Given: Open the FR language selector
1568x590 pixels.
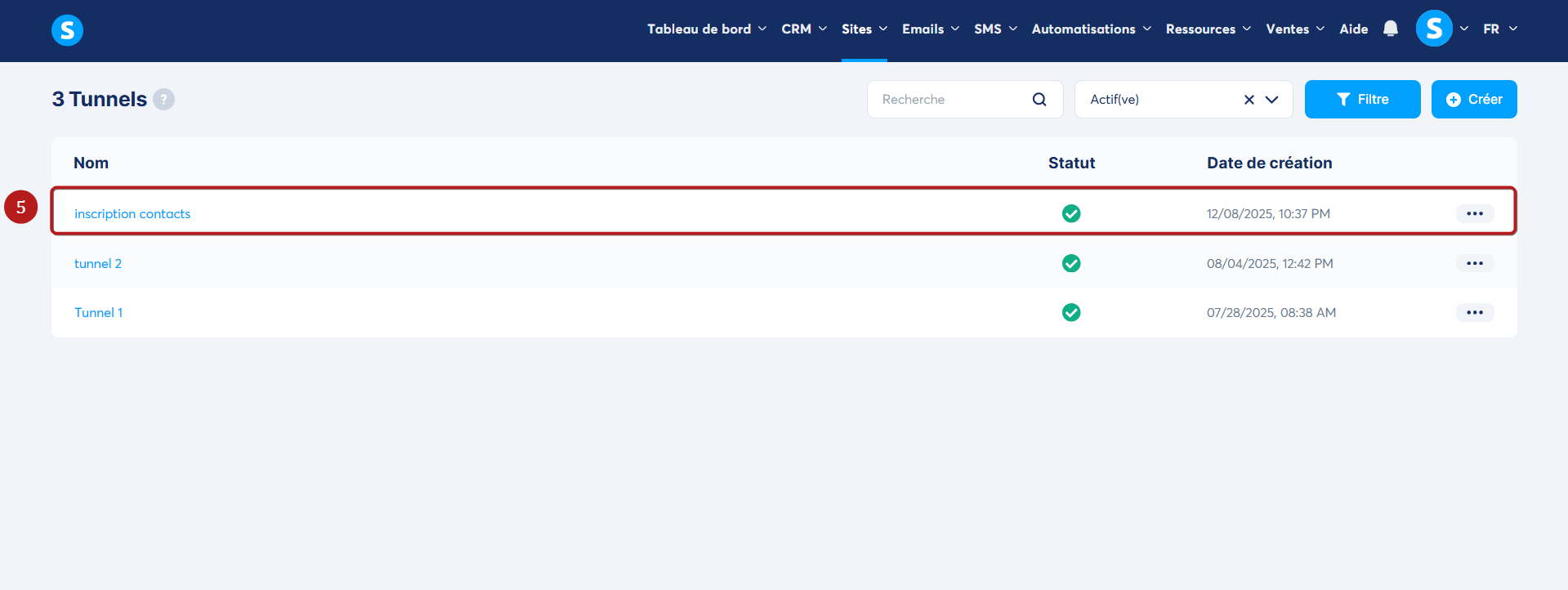Looking at the screenshot, I should (1500, 29).
